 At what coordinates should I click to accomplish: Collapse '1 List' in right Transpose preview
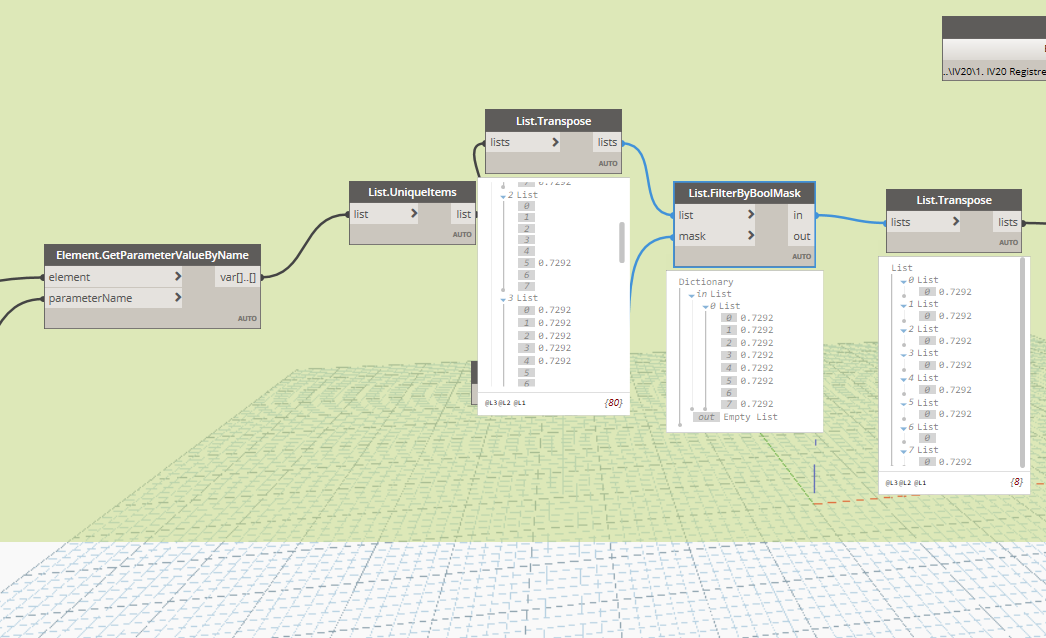tap(903, 306)
